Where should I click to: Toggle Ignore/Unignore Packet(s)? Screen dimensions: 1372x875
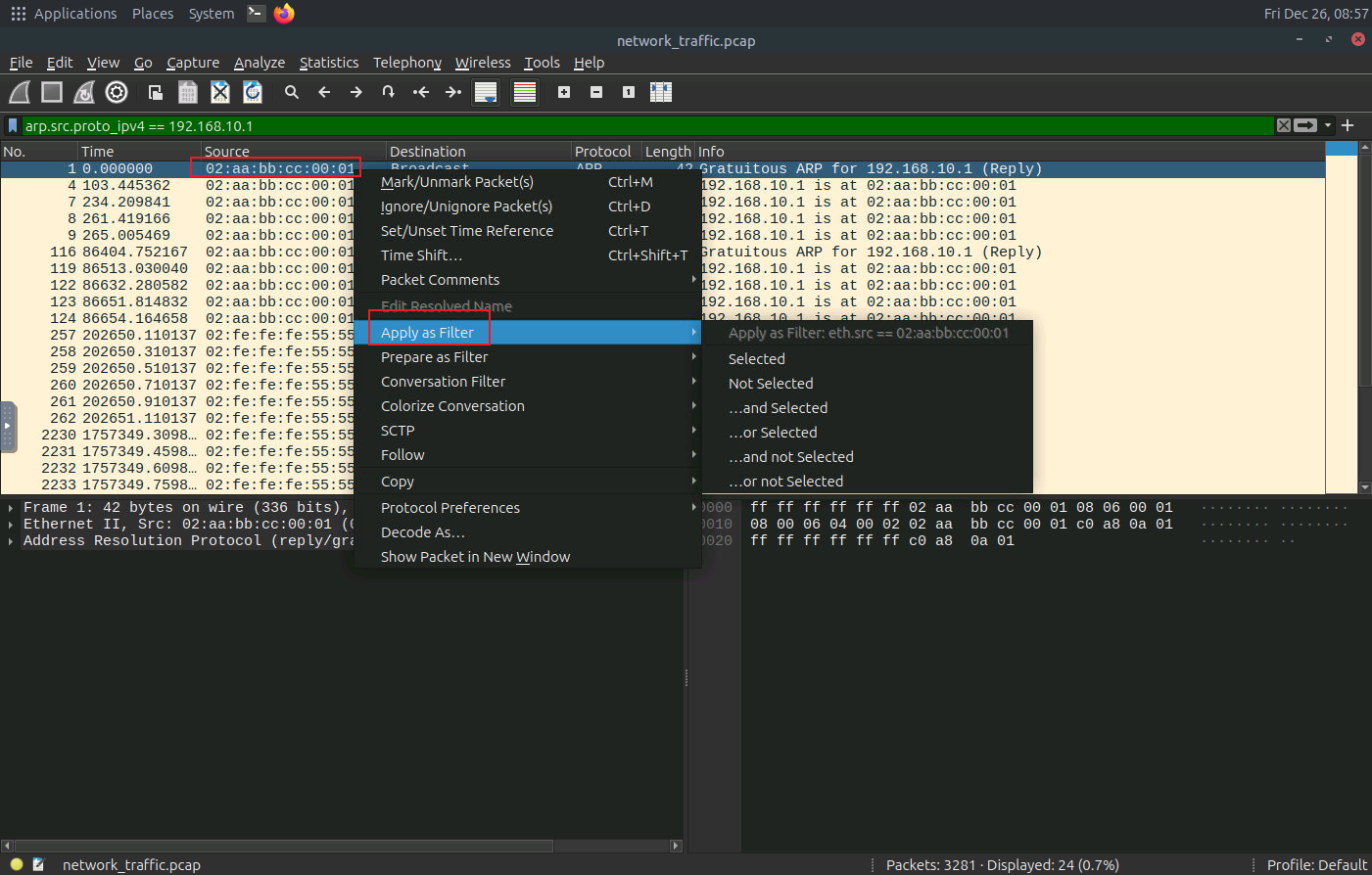(x=527, y=207)
